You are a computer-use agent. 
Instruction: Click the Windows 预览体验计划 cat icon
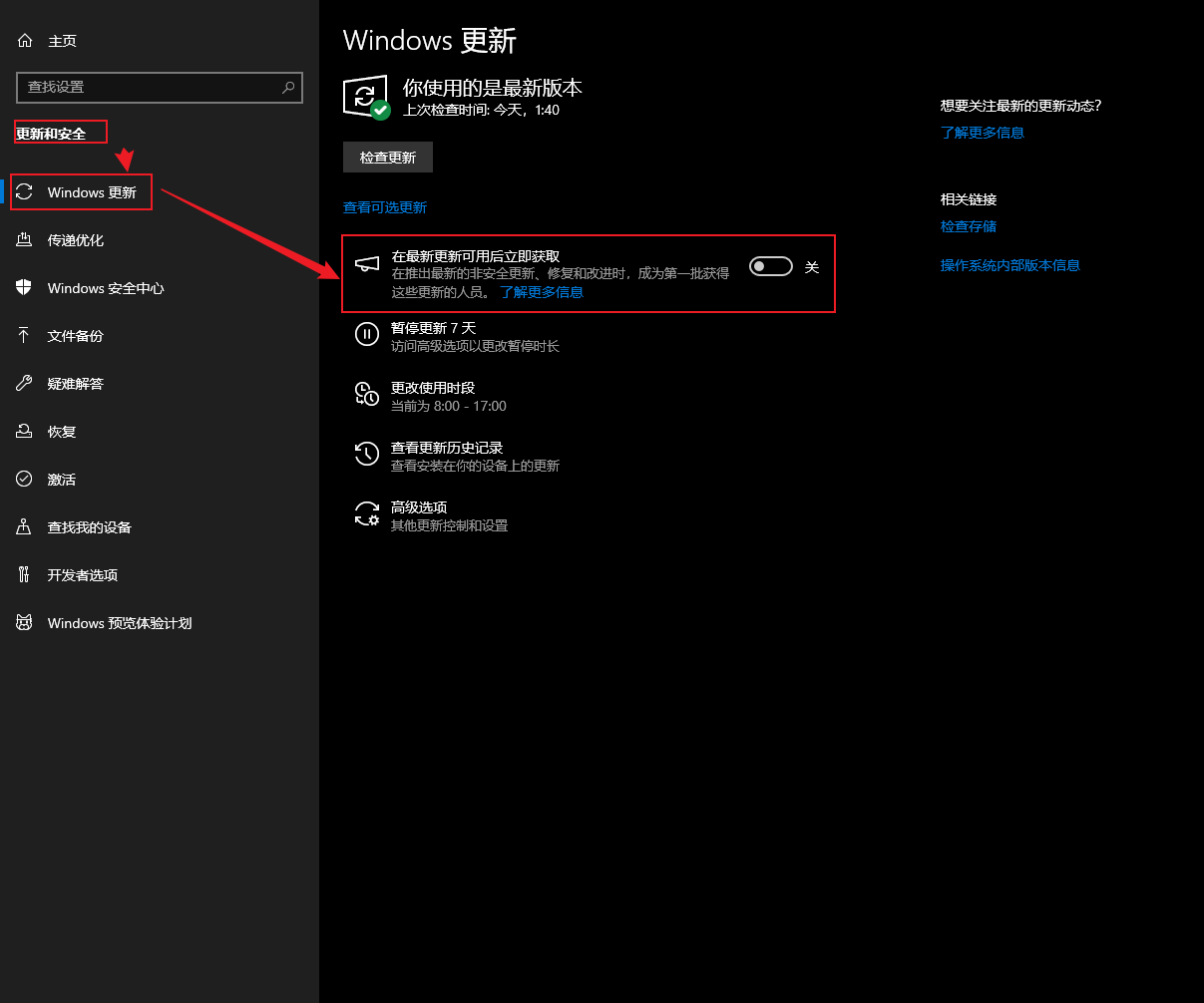tap(25, 623)
